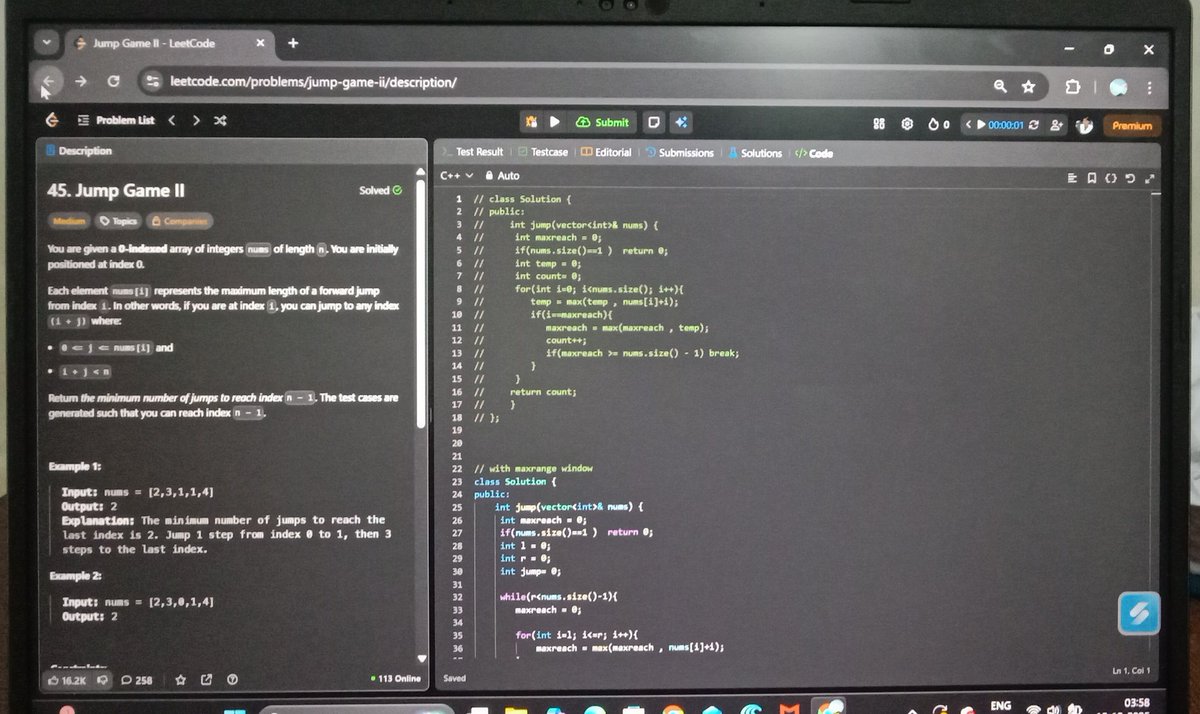Click the ENG language indicator in taskbar
Screen dimensions: 1200x714
click(1000, 705)
